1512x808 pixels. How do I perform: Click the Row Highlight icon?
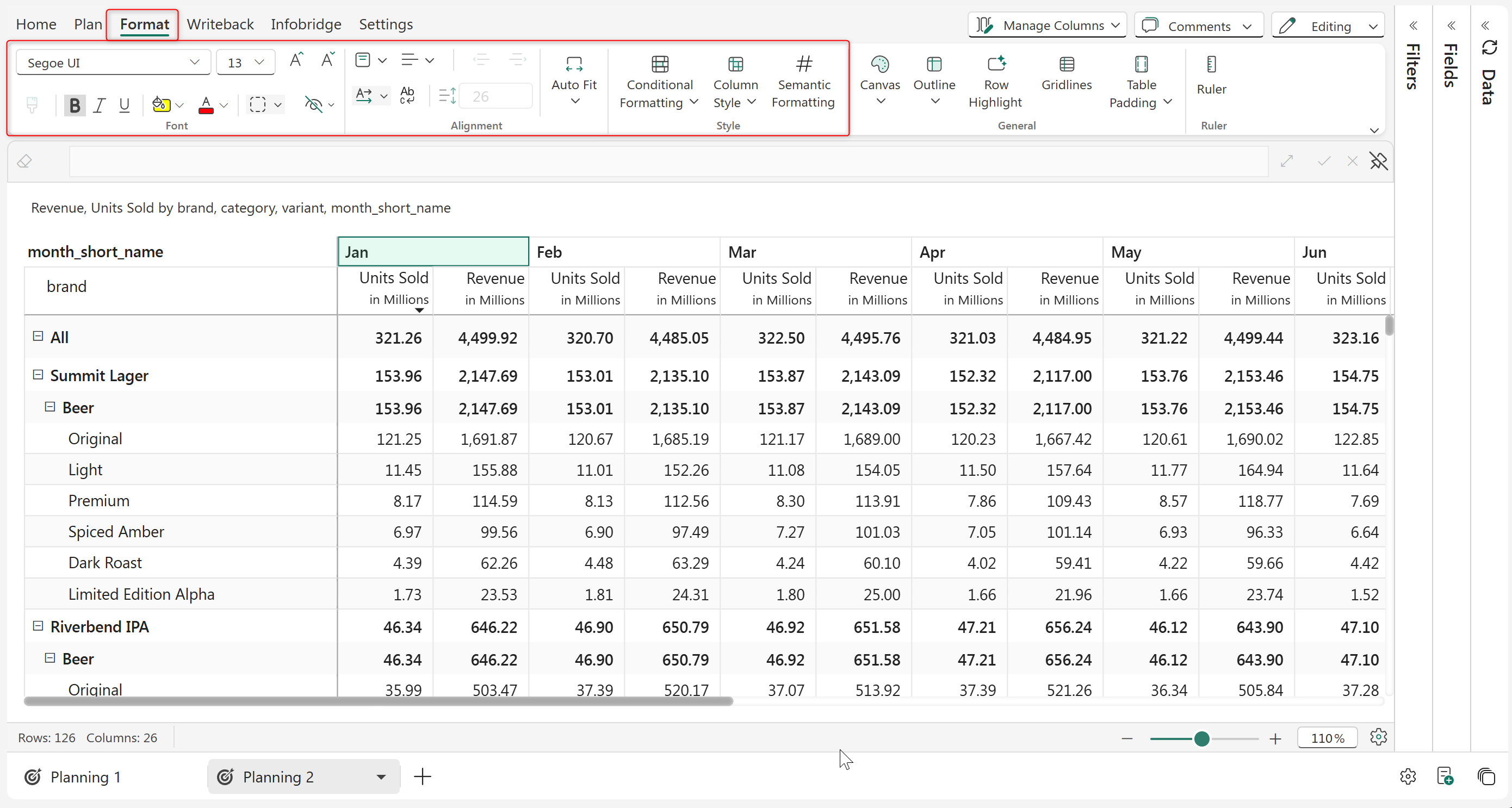(995, 64)
